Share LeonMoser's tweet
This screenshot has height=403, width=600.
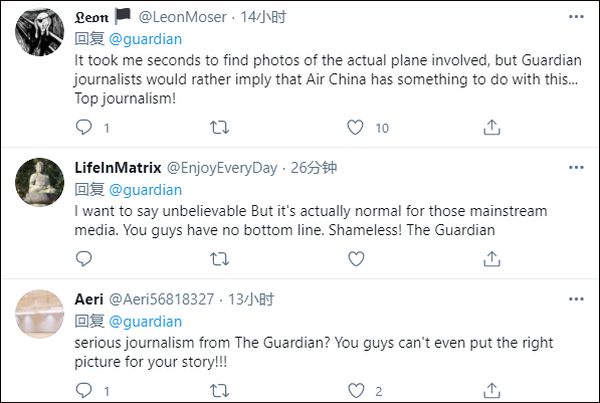pyautogui.click(x=491, y=127)
